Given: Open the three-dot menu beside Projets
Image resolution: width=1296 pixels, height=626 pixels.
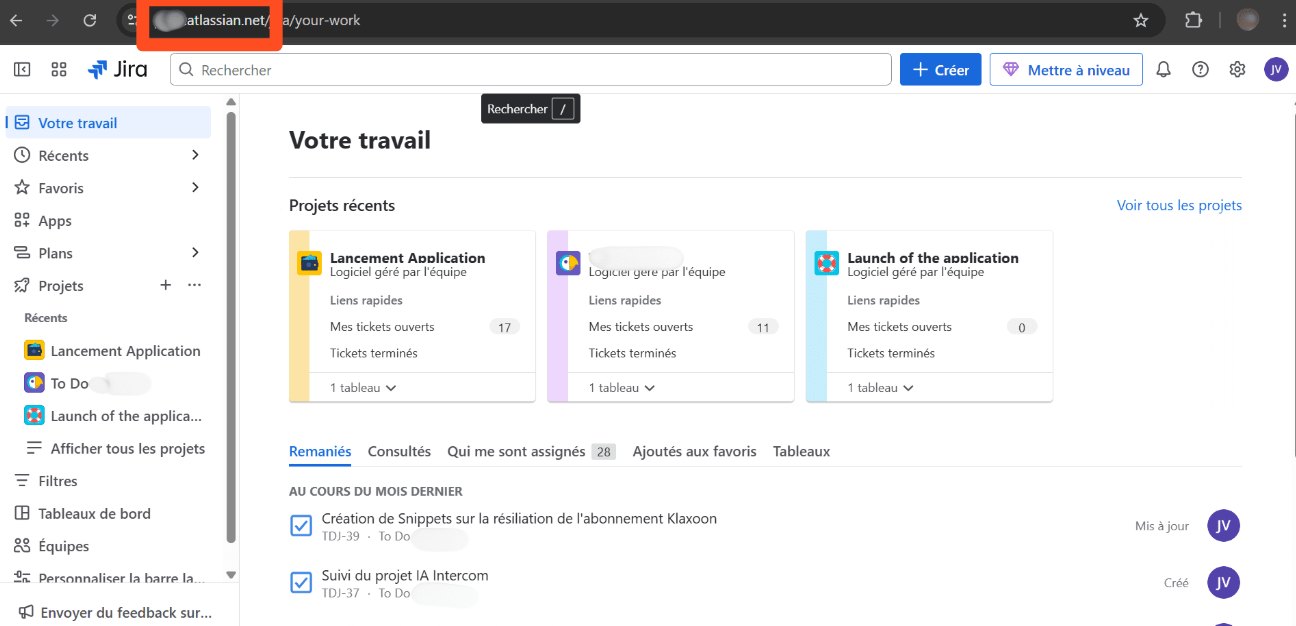Looking at the screenshot, I should 194,286.
